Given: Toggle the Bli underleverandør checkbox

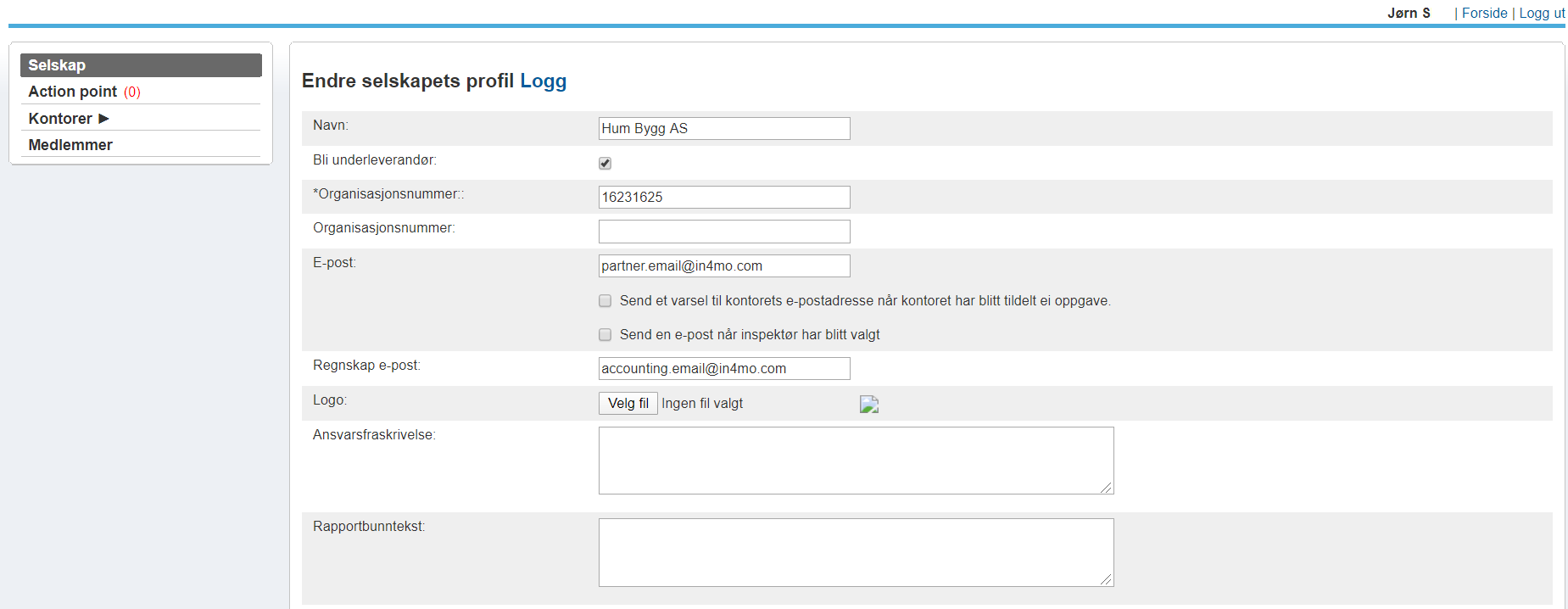Looking at the screenshot, I should pos(605,163).
